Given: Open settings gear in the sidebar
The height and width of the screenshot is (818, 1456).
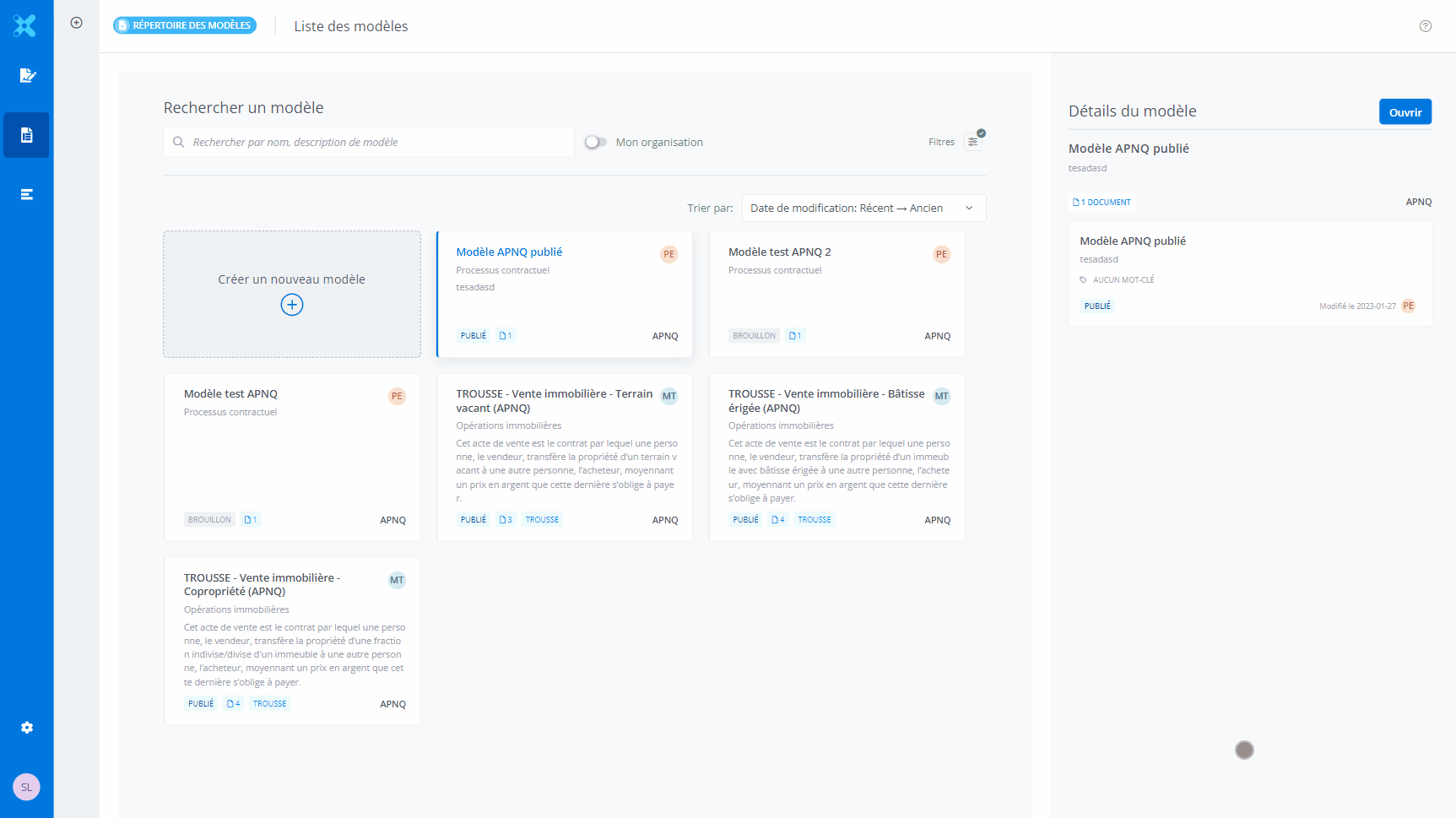Looking at the screenshot, I should (27, 728).
